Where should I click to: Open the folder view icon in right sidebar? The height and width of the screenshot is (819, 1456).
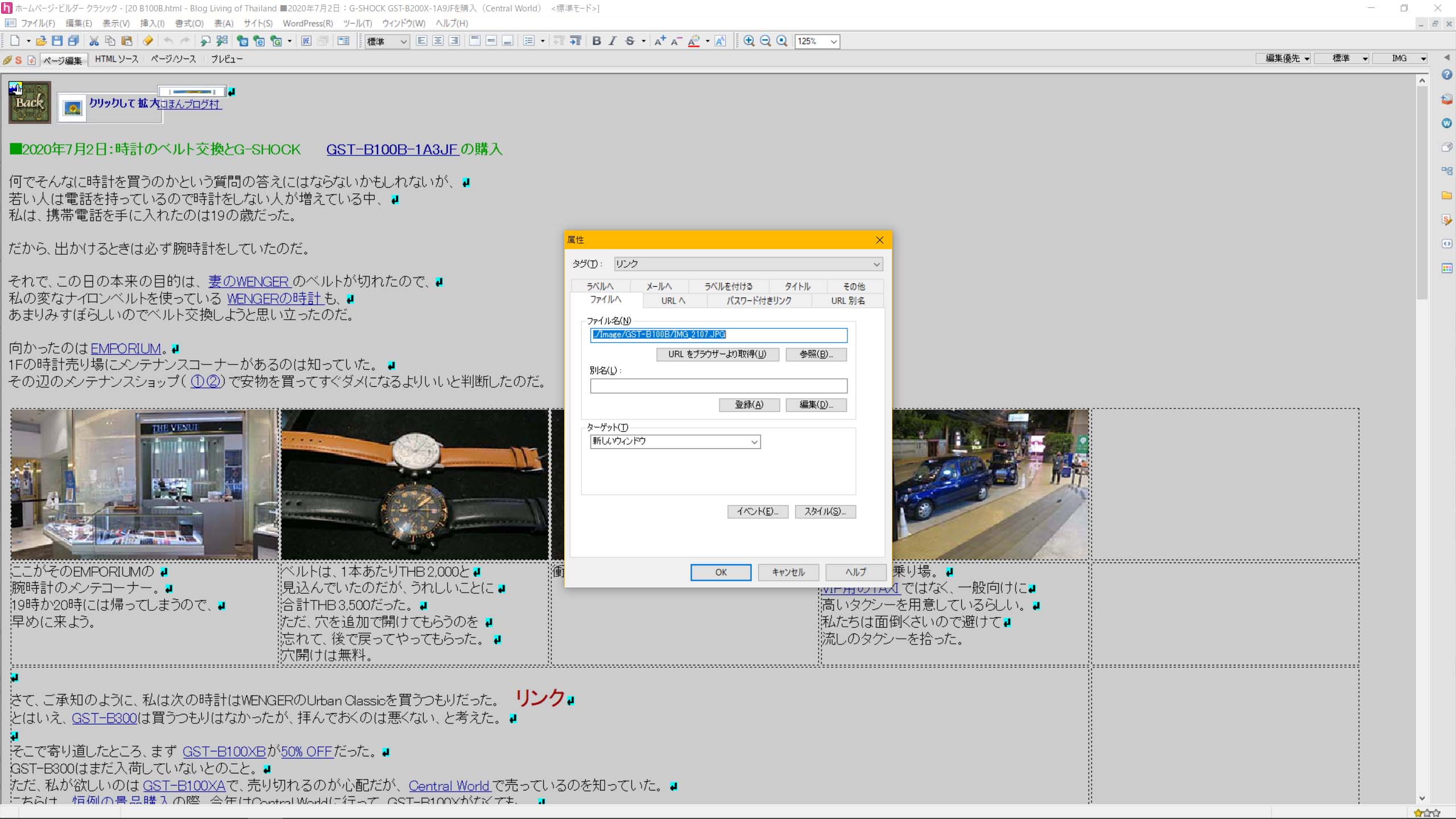(1447, 195)
